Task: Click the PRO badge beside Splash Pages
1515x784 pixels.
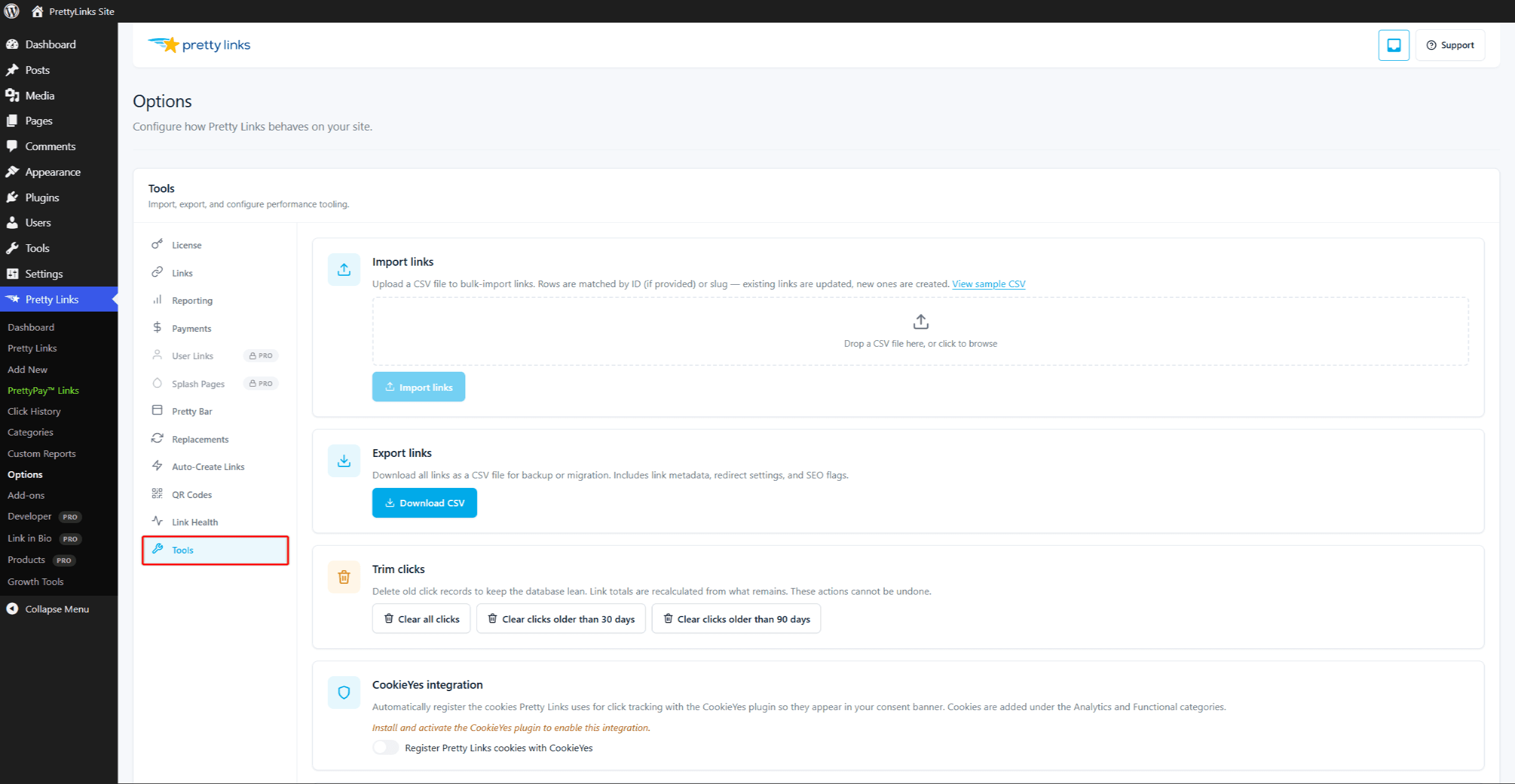Action: (x=261, y=384)
